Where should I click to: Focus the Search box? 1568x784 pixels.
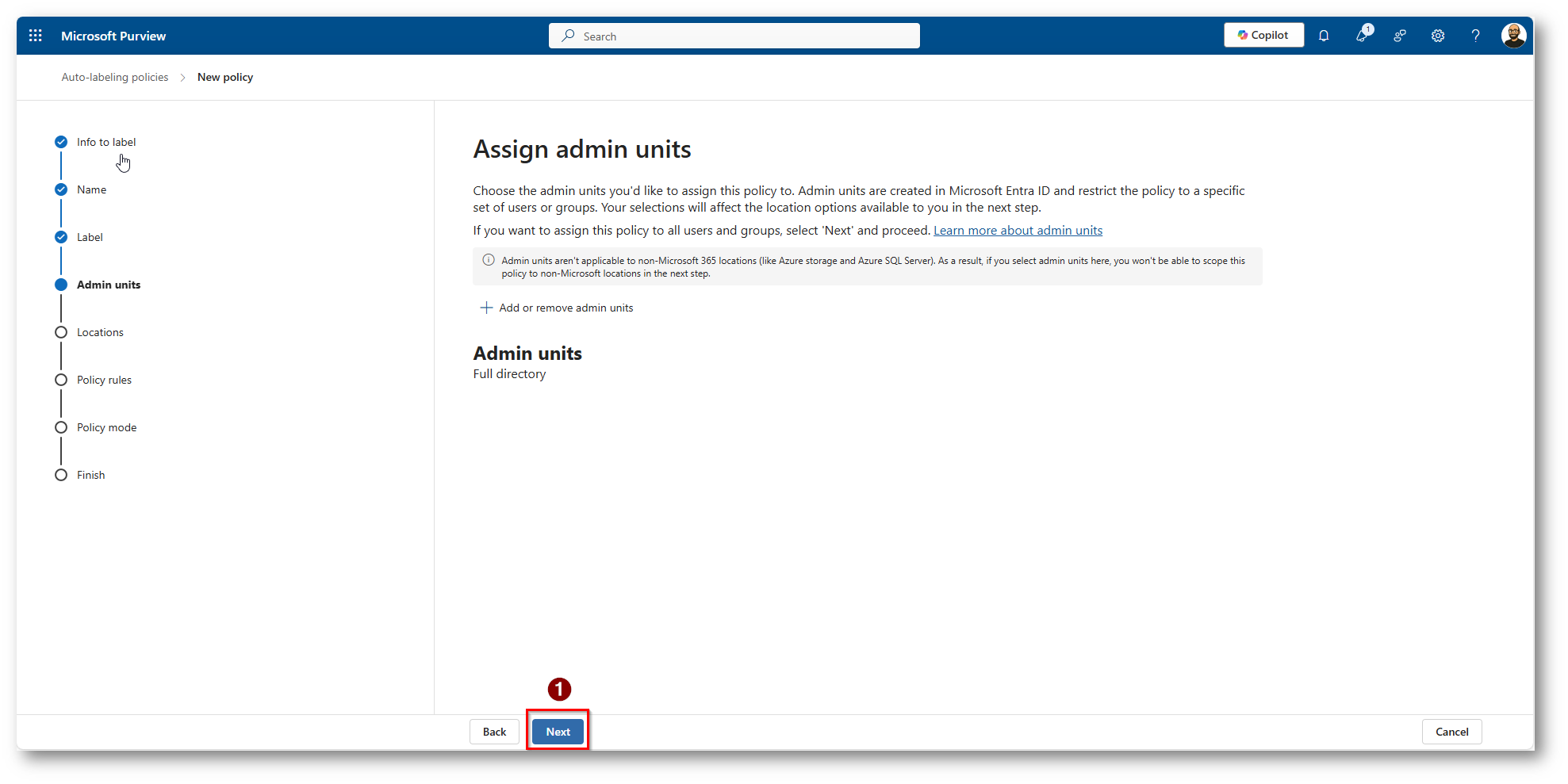734,36
